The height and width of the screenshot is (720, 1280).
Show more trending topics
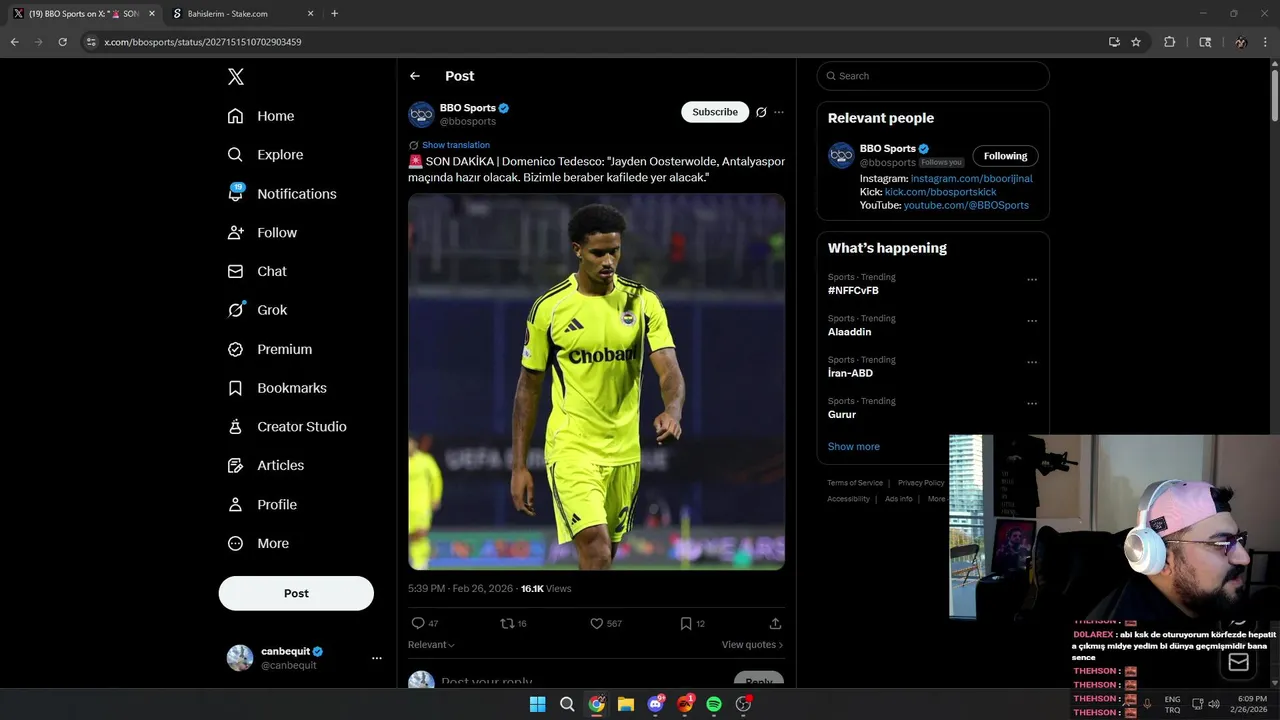tap(853, 447)
